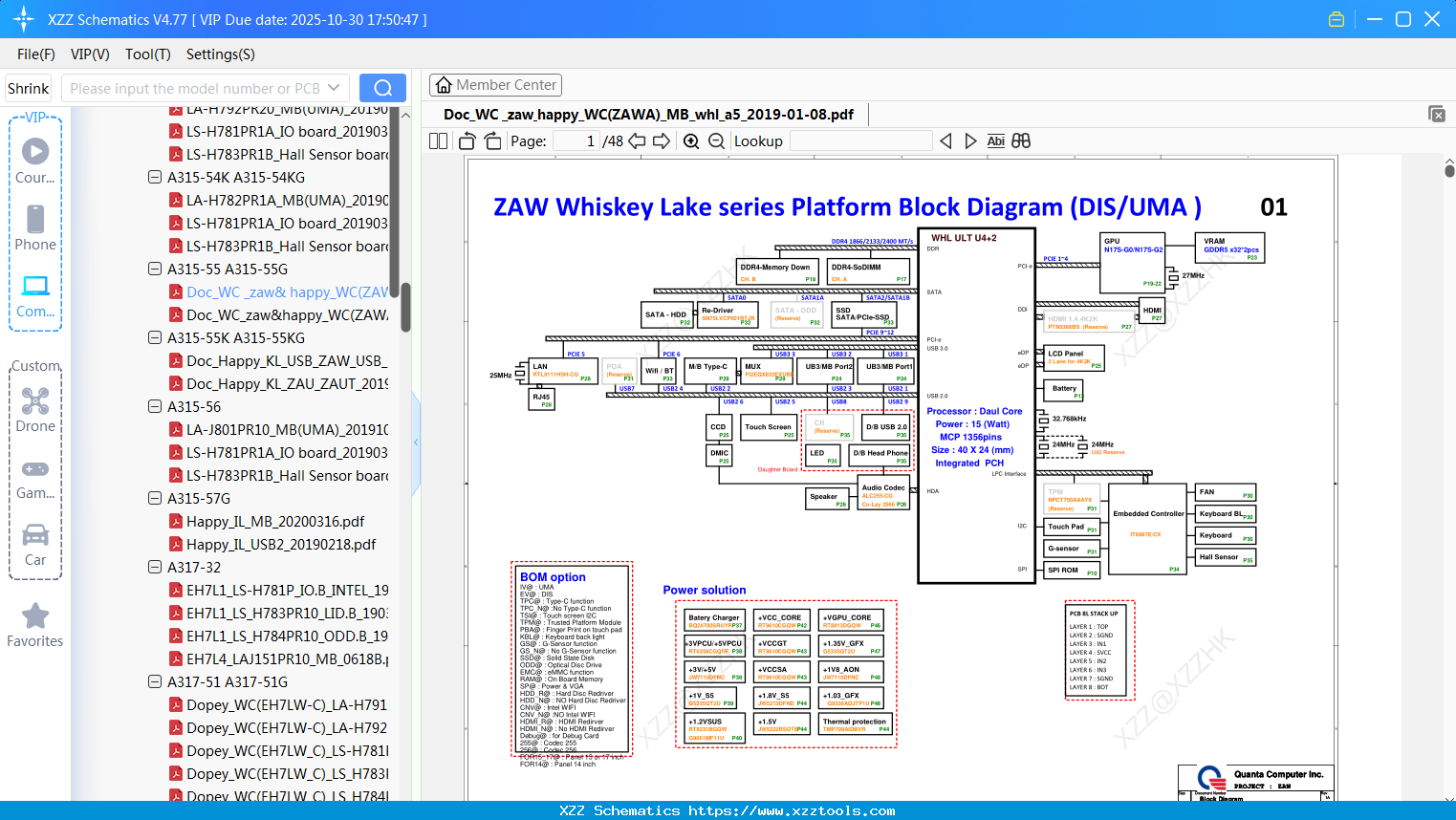Screen dimensions: 1456x820
Task: Rotate the page counterclockwise
Action: [467, 141]
